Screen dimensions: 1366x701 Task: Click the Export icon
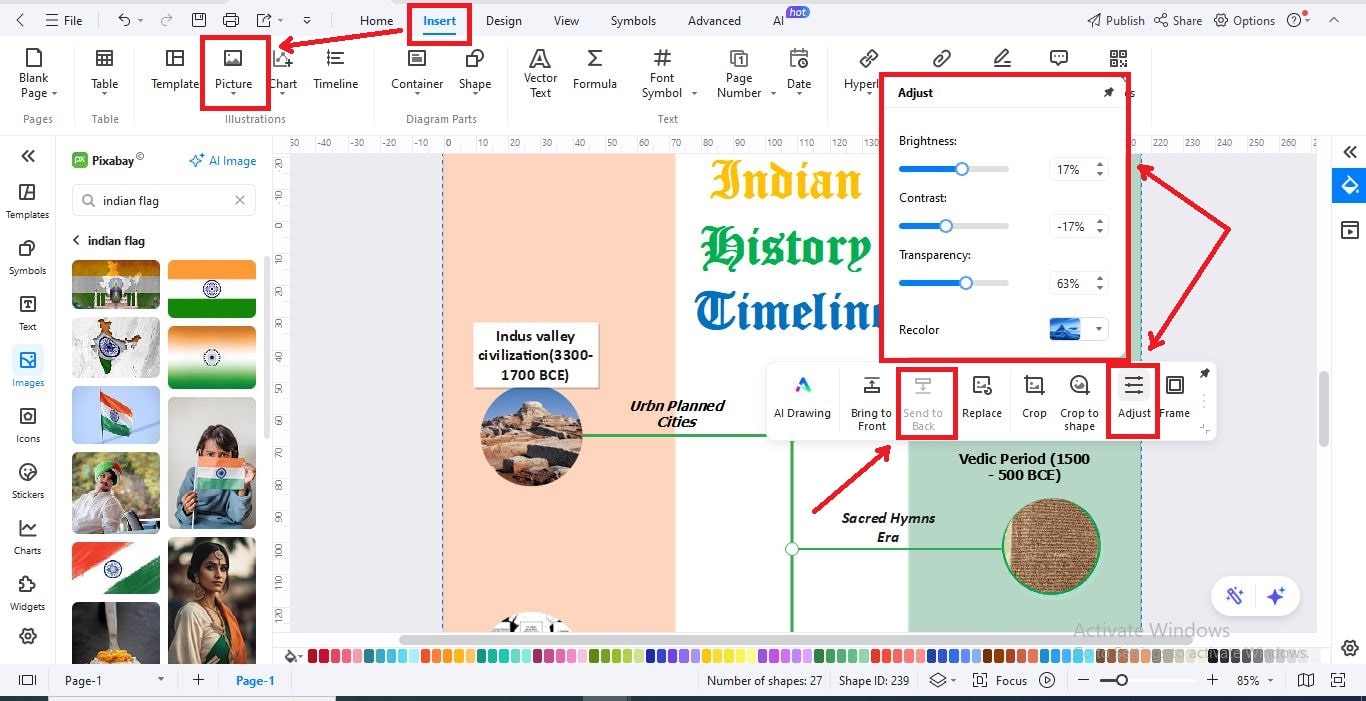click(x=264, y=20)
